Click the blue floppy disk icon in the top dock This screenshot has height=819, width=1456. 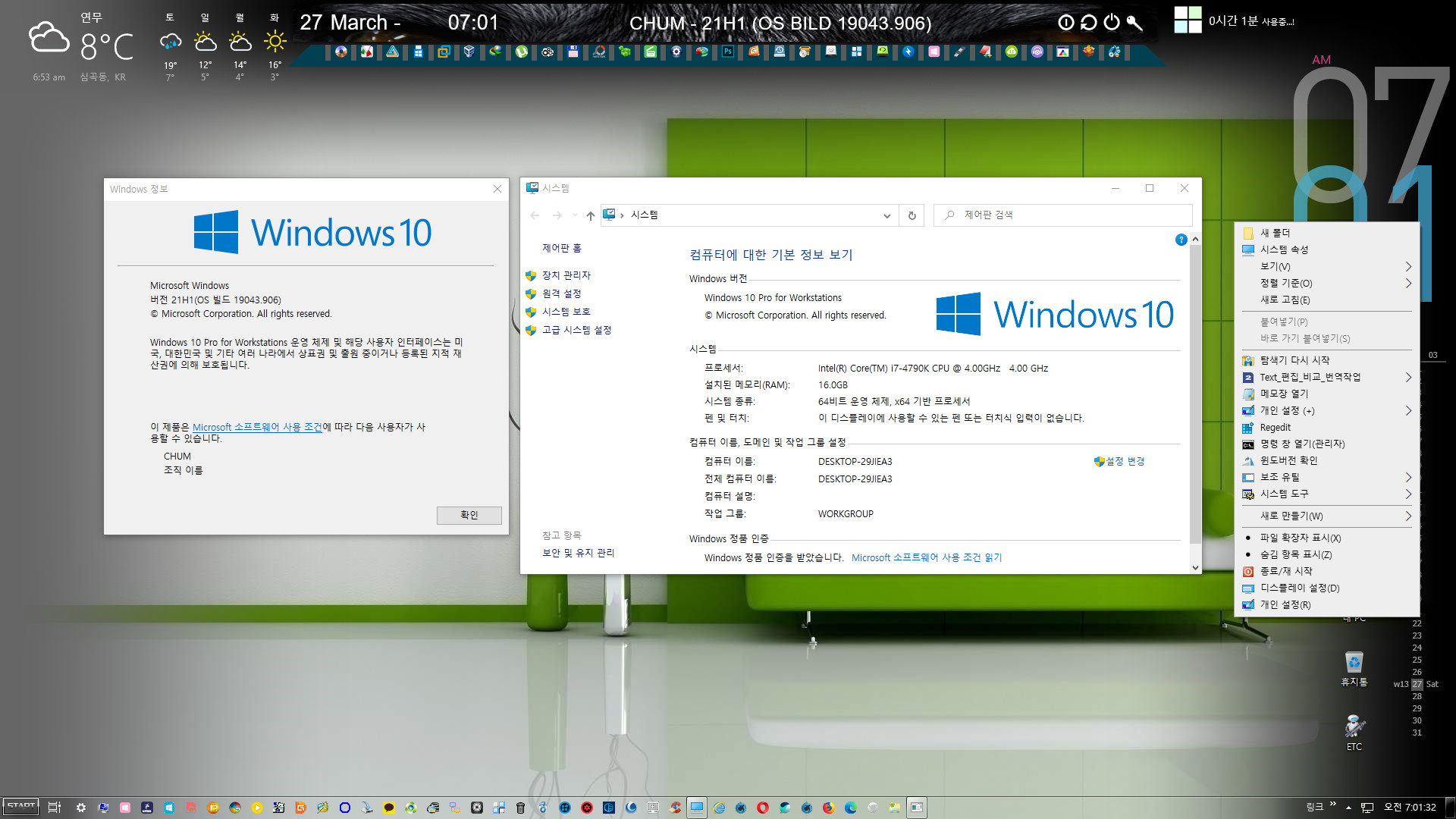point(573,52)
